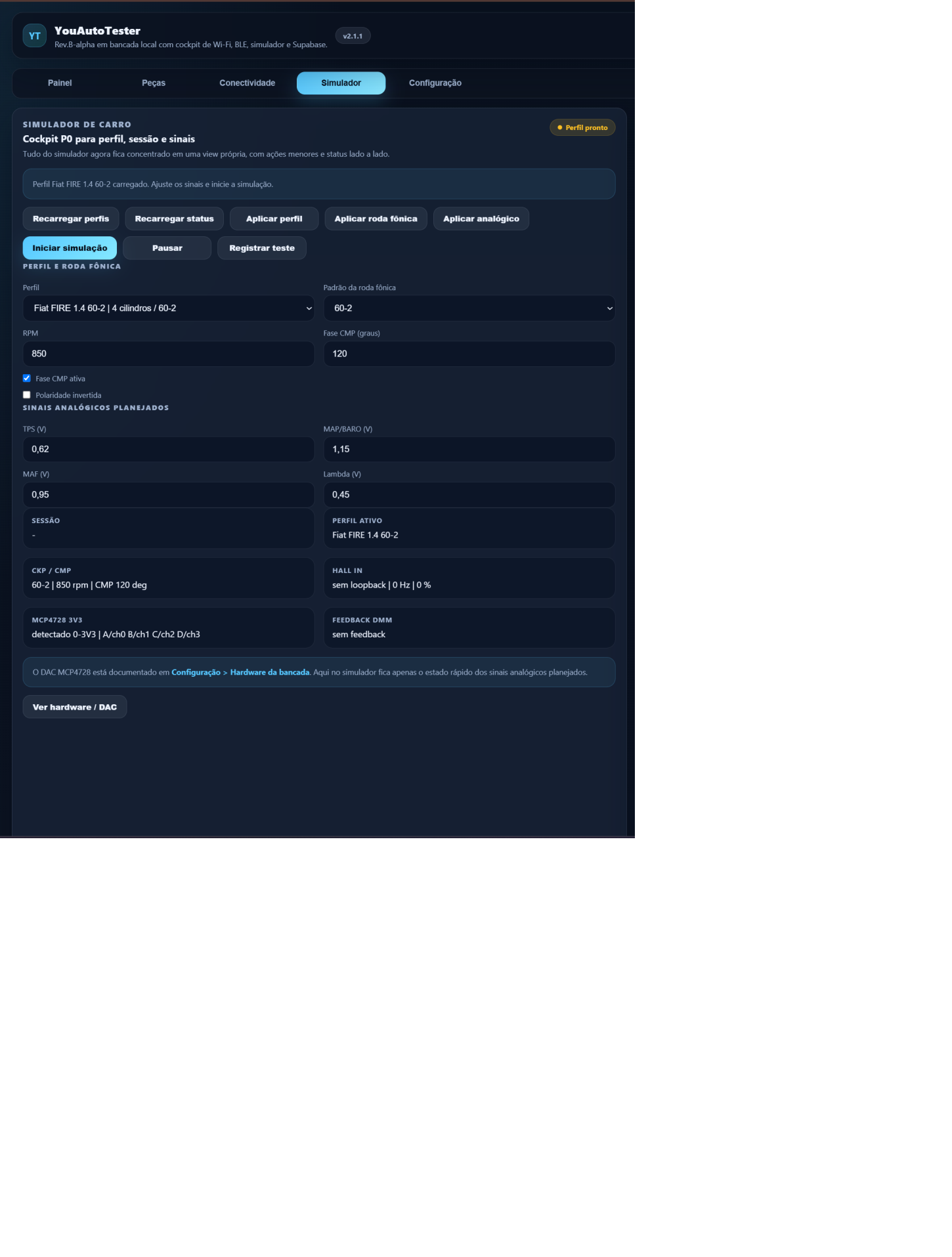Click the "sem feedback" status text
The image size is (952, 1257).
[358, 634]
